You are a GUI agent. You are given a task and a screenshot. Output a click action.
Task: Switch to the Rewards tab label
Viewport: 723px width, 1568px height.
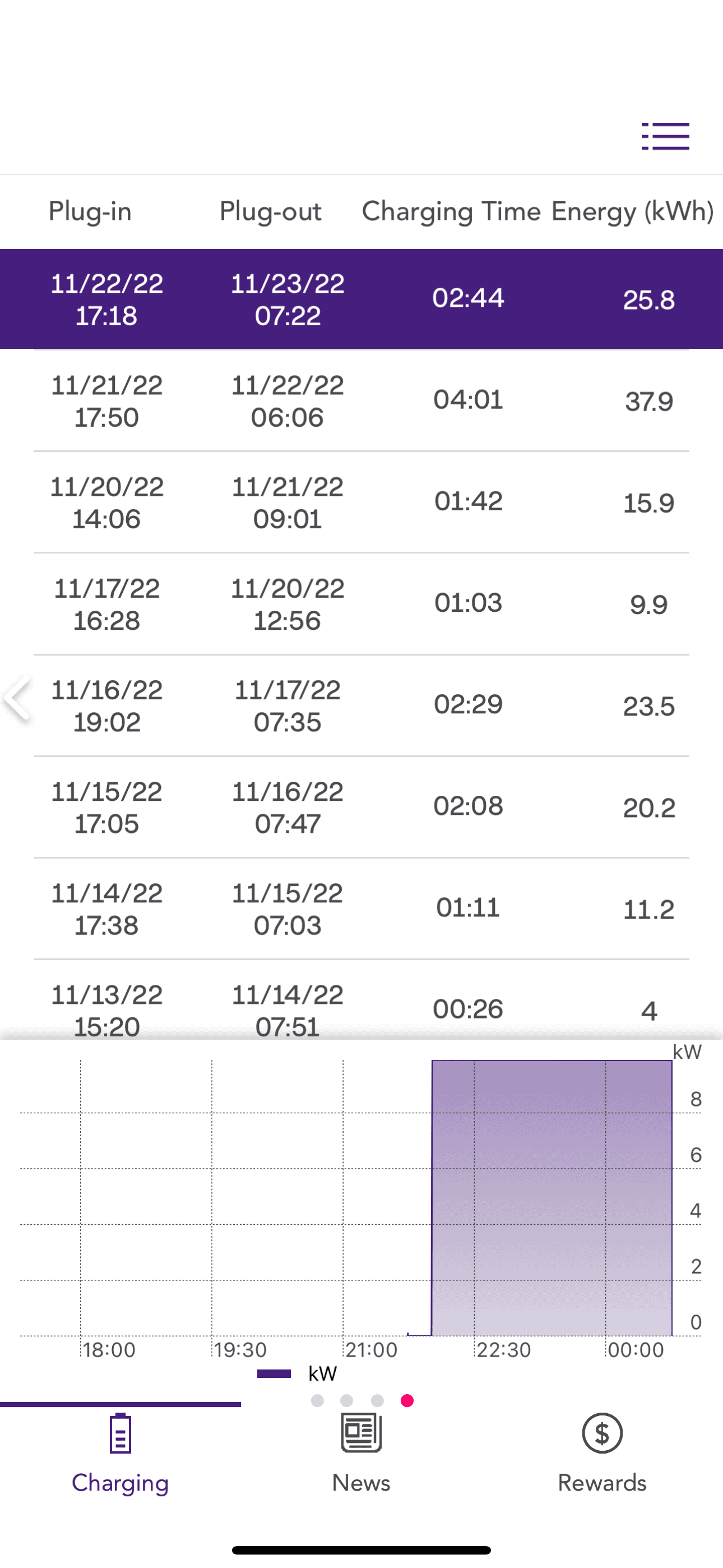602,1483
